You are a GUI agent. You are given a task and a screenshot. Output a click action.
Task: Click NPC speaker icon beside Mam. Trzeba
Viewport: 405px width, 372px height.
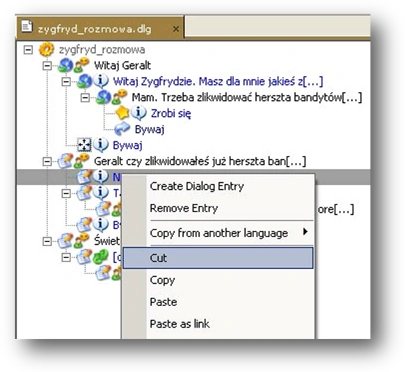point(119,97)
